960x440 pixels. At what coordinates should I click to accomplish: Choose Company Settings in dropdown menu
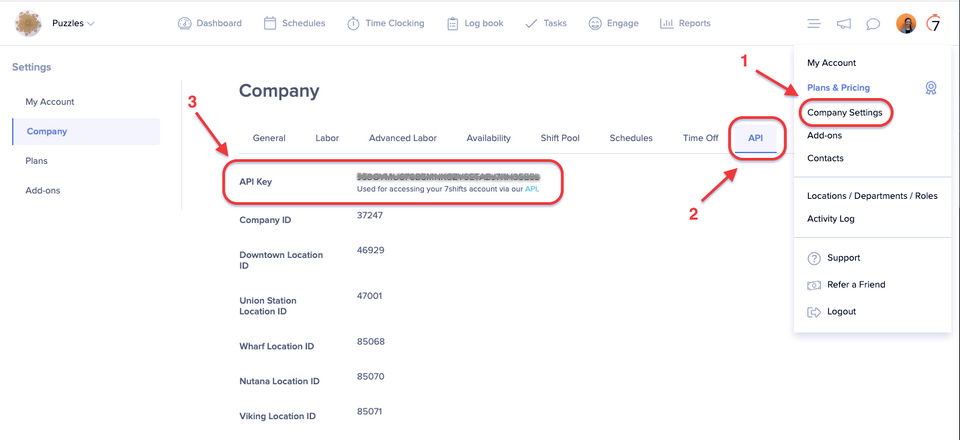click(844, 113)
